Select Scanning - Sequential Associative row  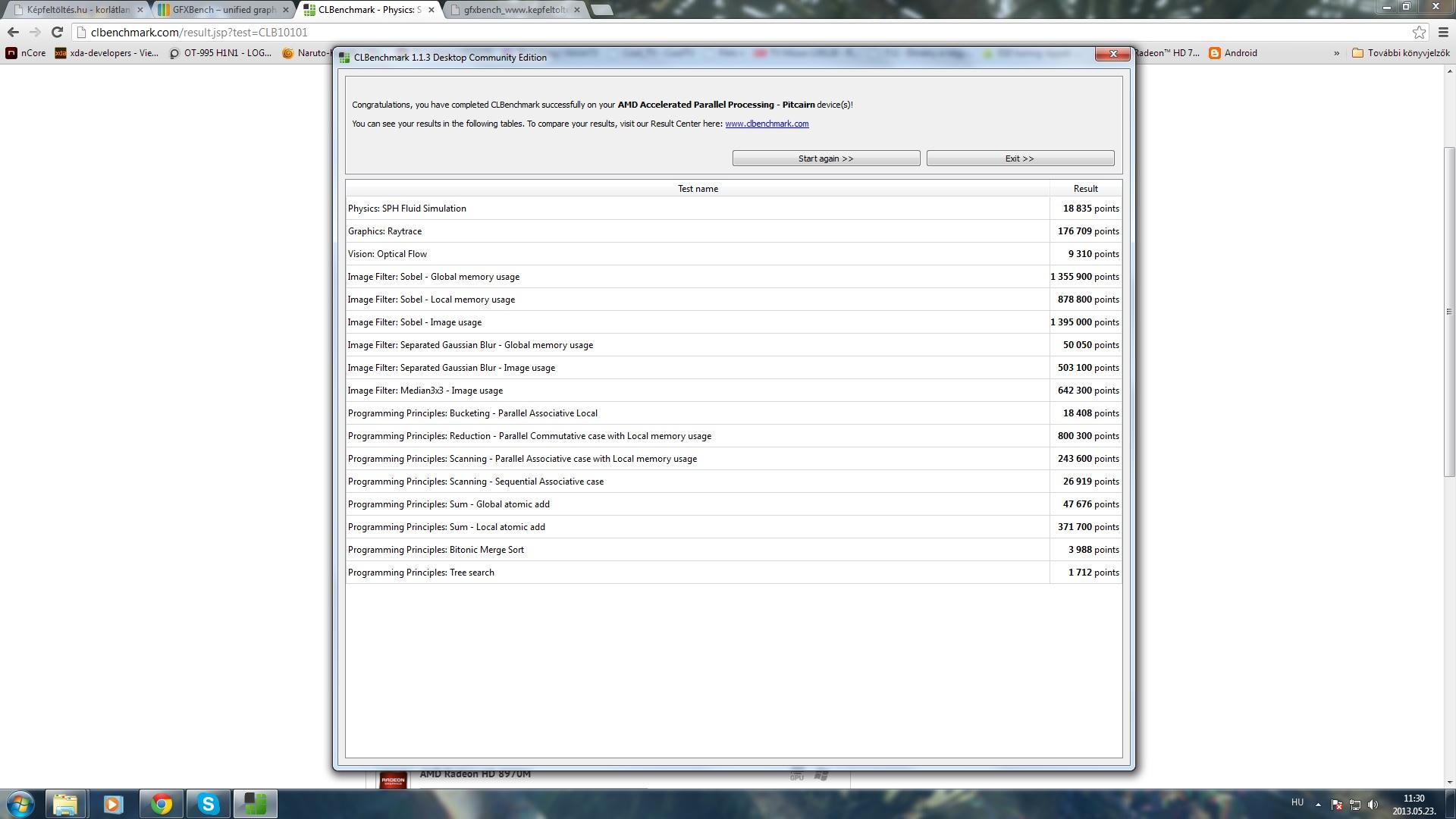pos(733,482)
